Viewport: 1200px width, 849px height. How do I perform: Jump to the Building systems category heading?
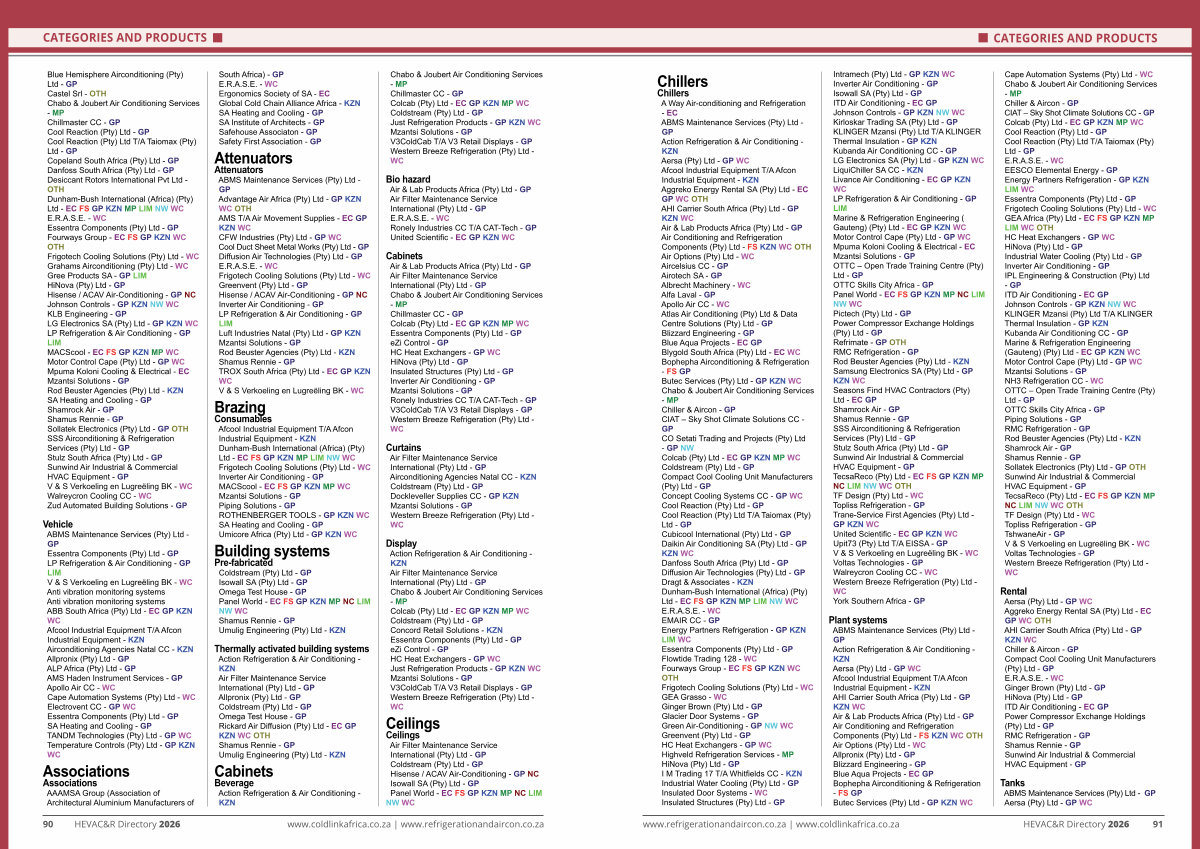click(x=271, y=551)
